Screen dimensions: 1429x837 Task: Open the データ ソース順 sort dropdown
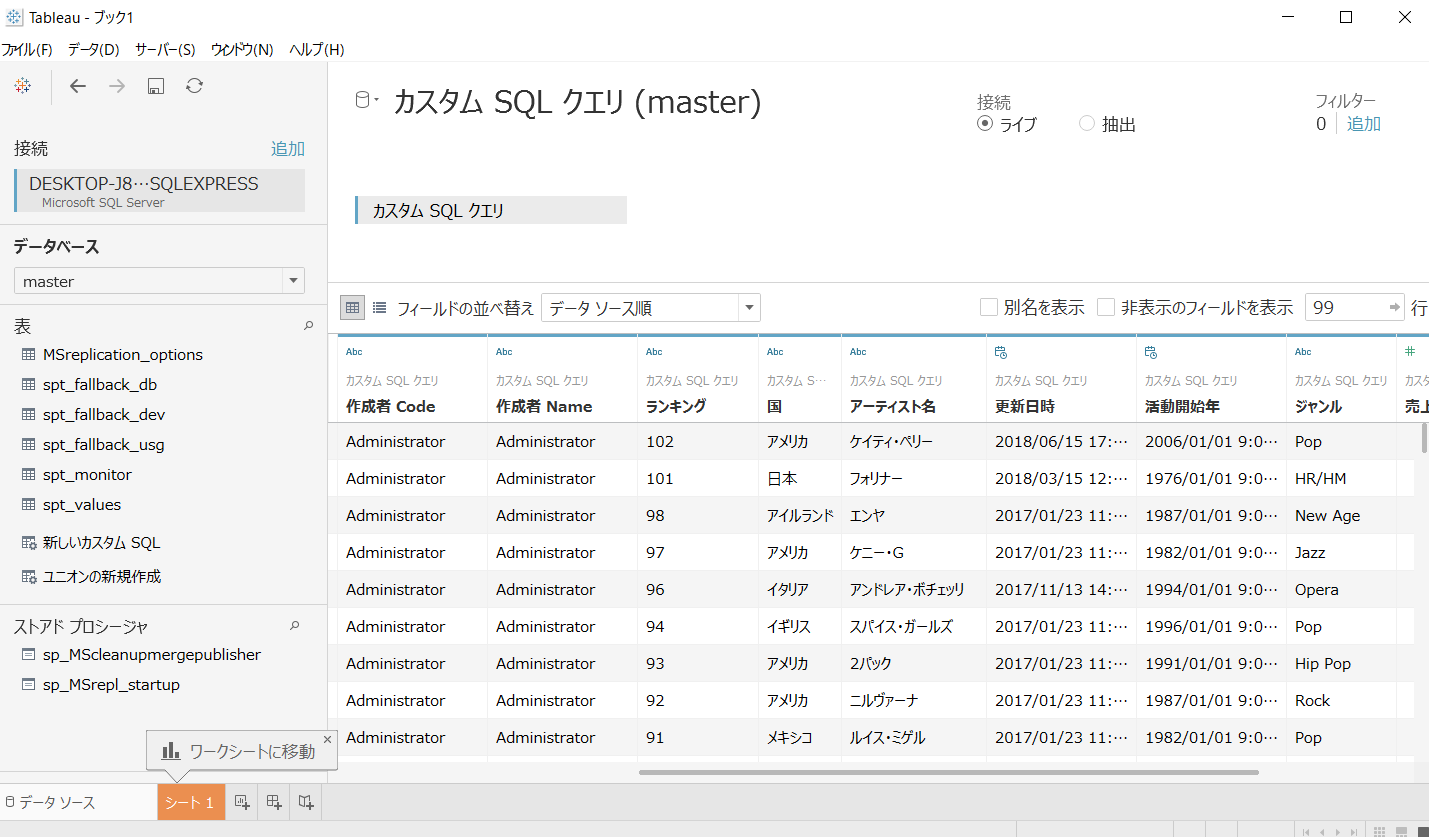click(x=748, y=307)
